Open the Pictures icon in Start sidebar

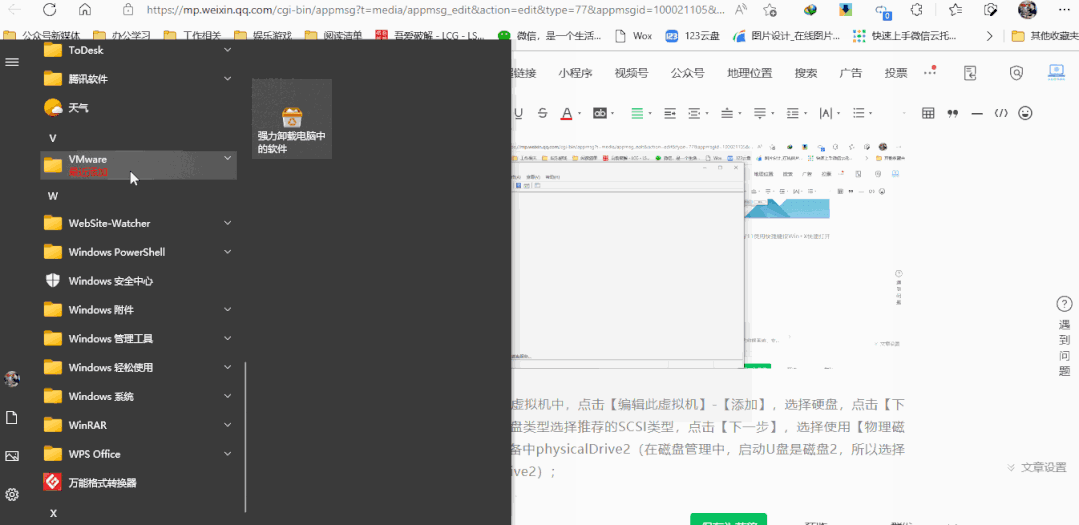pyautogui.click(x=12, y=456)
